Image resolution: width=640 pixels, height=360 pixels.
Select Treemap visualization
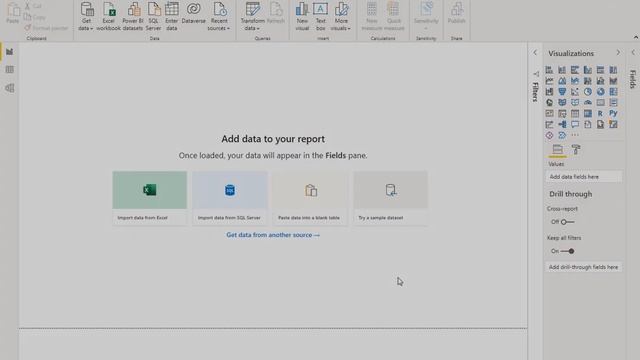(x=613, y=92)
